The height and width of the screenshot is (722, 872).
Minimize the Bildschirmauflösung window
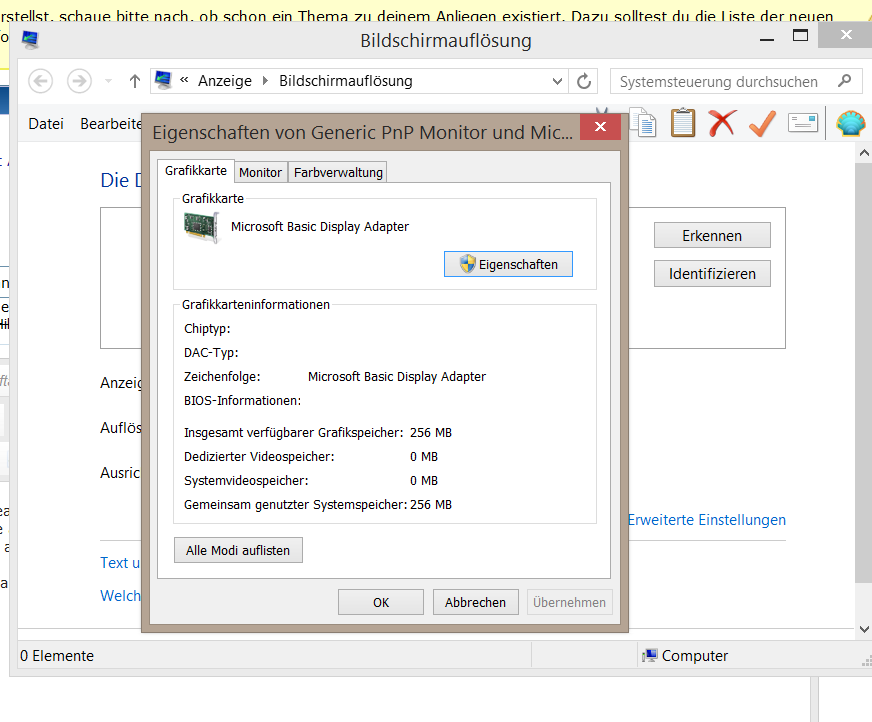[x=767, y=38]
